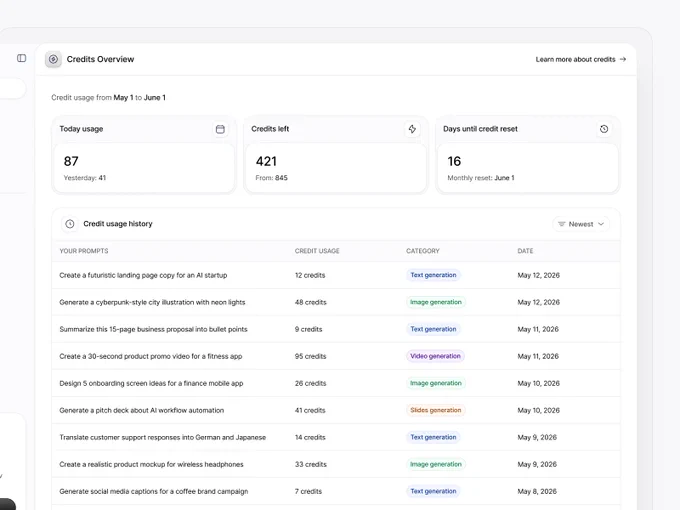Click the calendar icon in Today usage

[x=220, y=129]
